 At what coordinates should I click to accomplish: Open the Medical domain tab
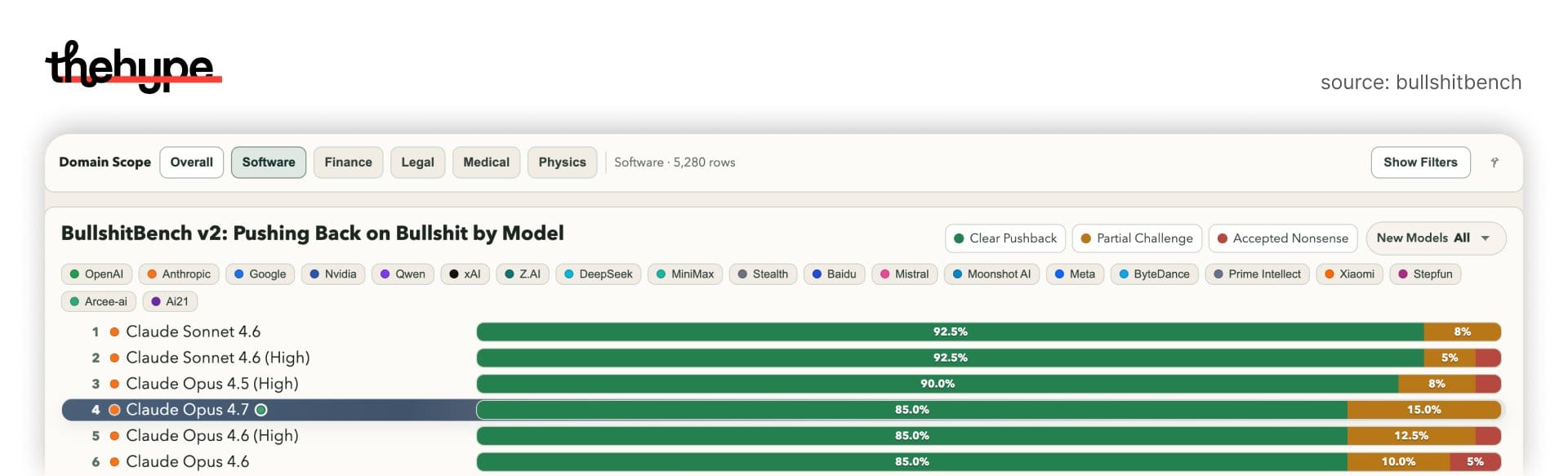[486, 162]
